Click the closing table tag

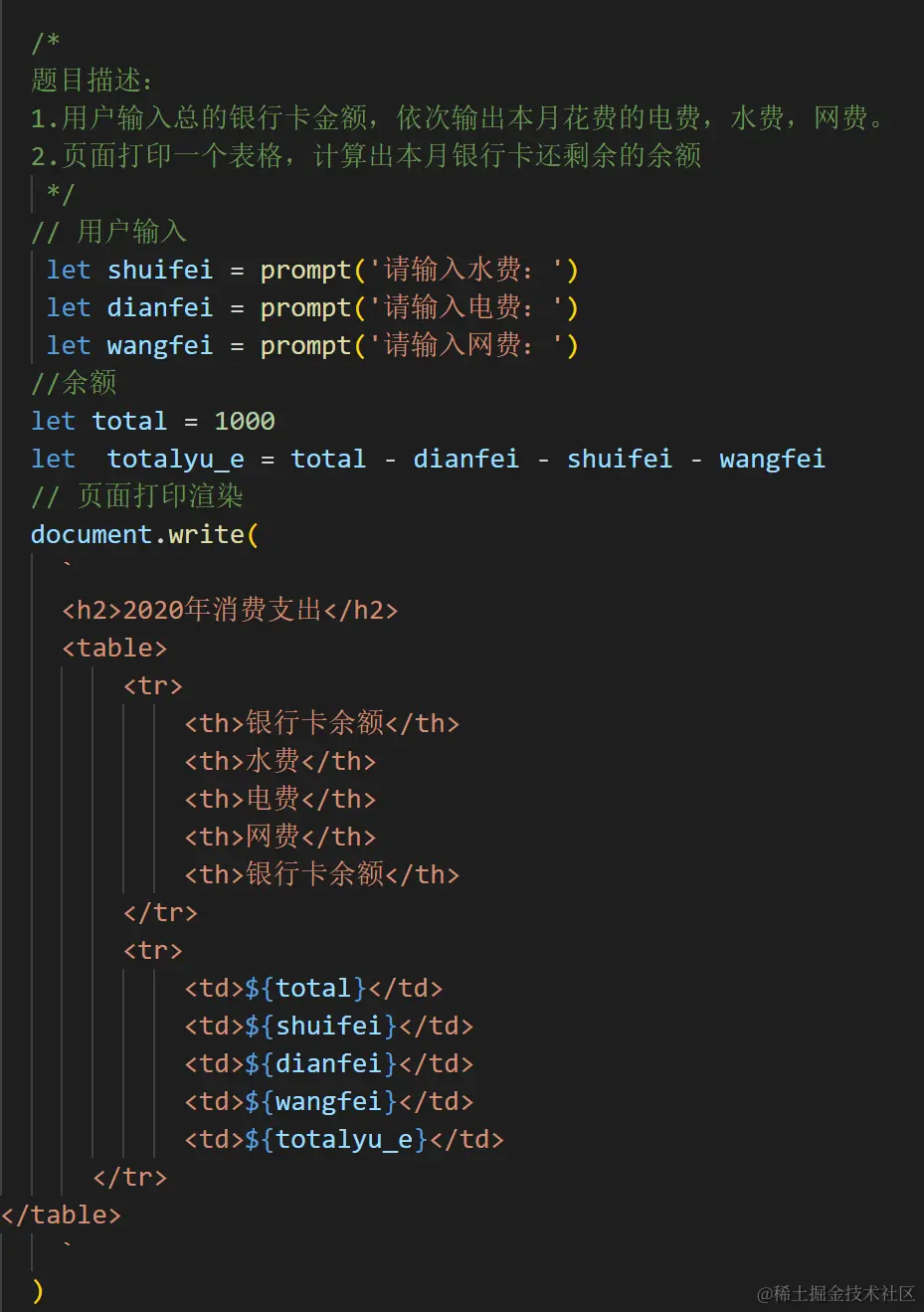coord(62,1215)
